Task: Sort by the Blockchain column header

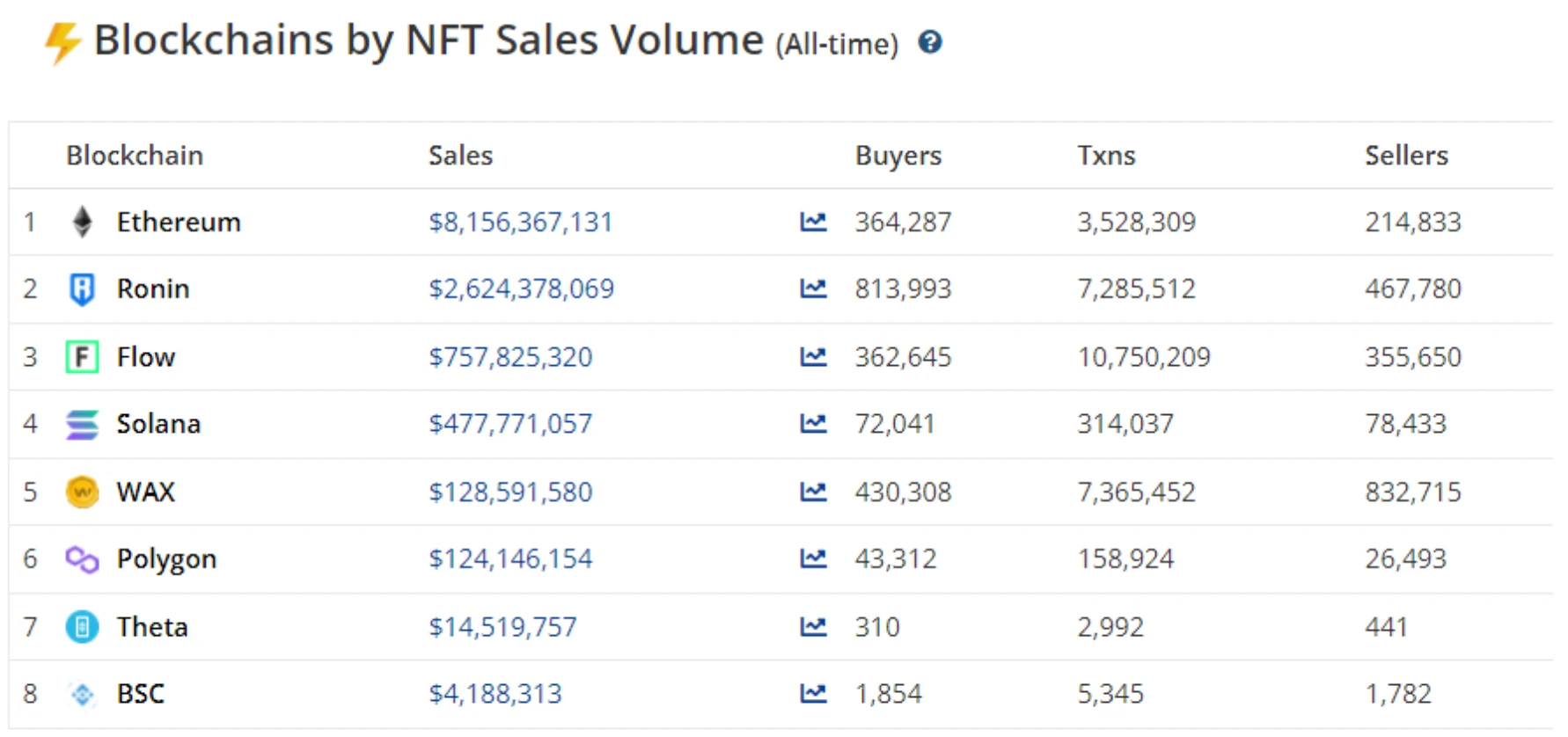Action: click(x=135, y=155)
